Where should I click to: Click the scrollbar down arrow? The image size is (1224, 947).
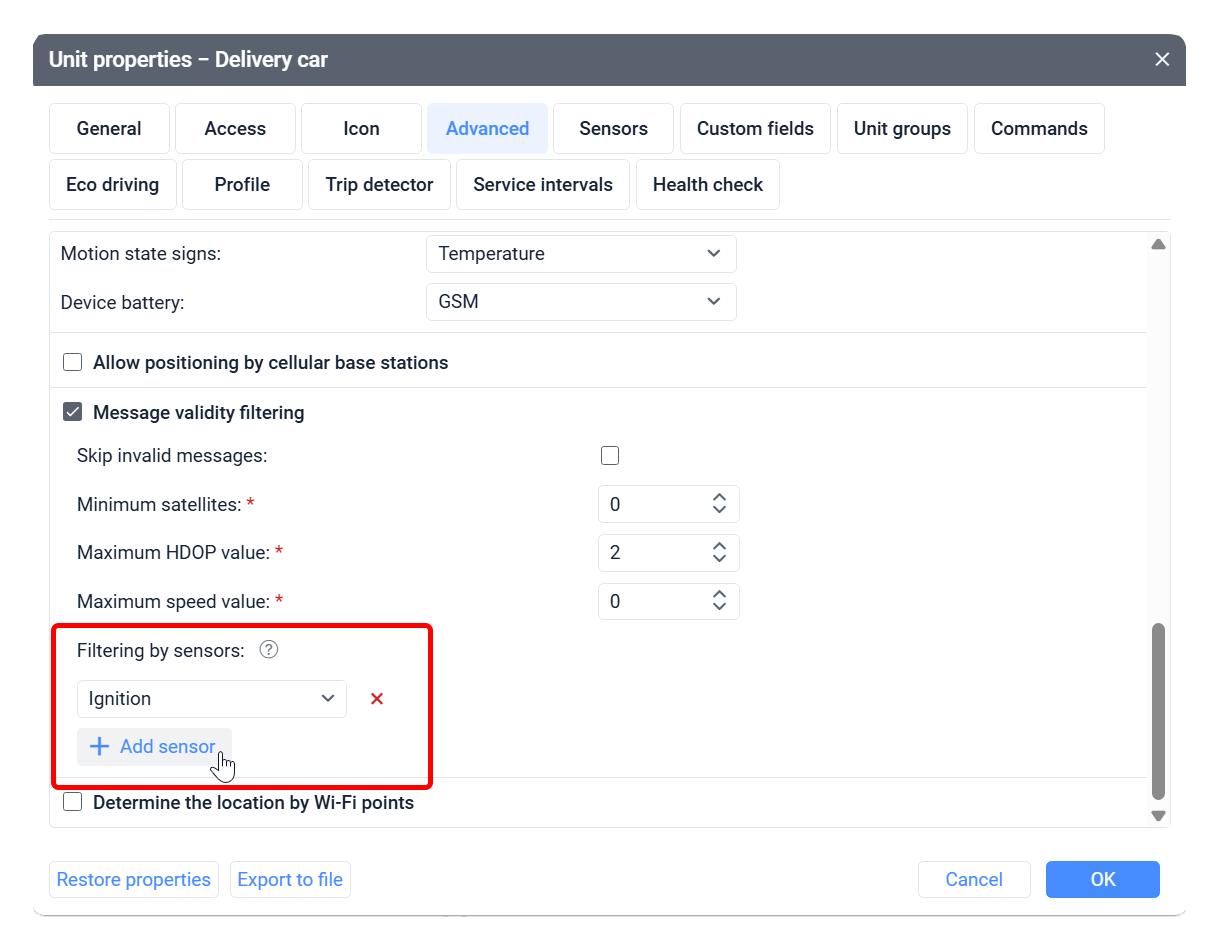tap(1158, 815)
